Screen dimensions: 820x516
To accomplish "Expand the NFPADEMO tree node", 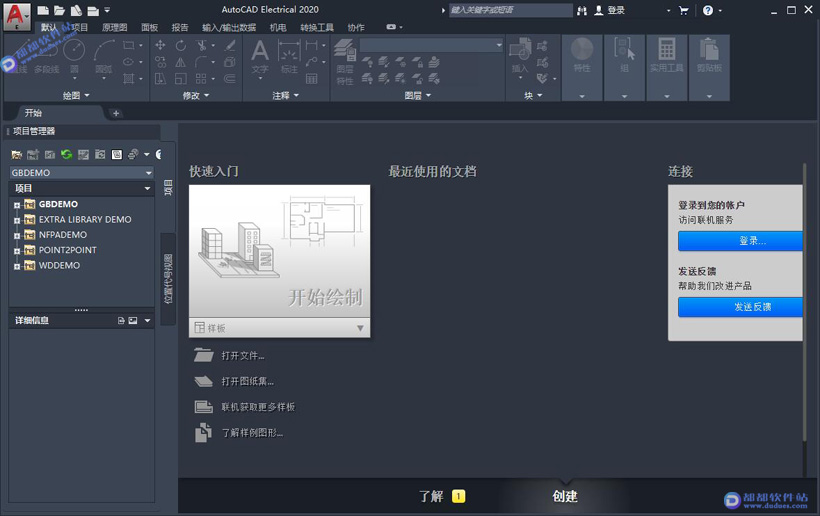I will click(x=17, y=236).
